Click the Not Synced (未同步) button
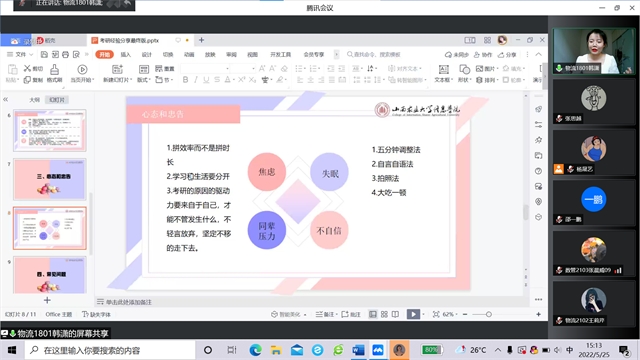 pyautogui.click(x=457, y=54)
